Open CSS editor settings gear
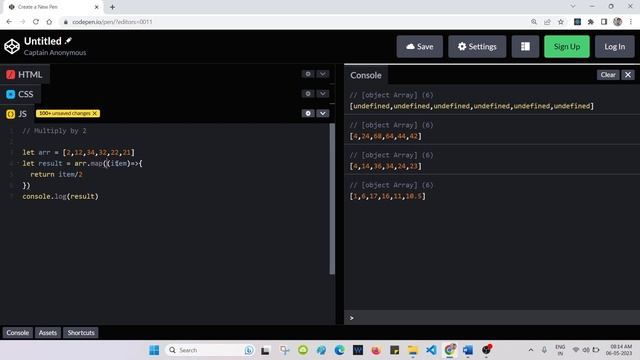 click(x=308, y=93)
